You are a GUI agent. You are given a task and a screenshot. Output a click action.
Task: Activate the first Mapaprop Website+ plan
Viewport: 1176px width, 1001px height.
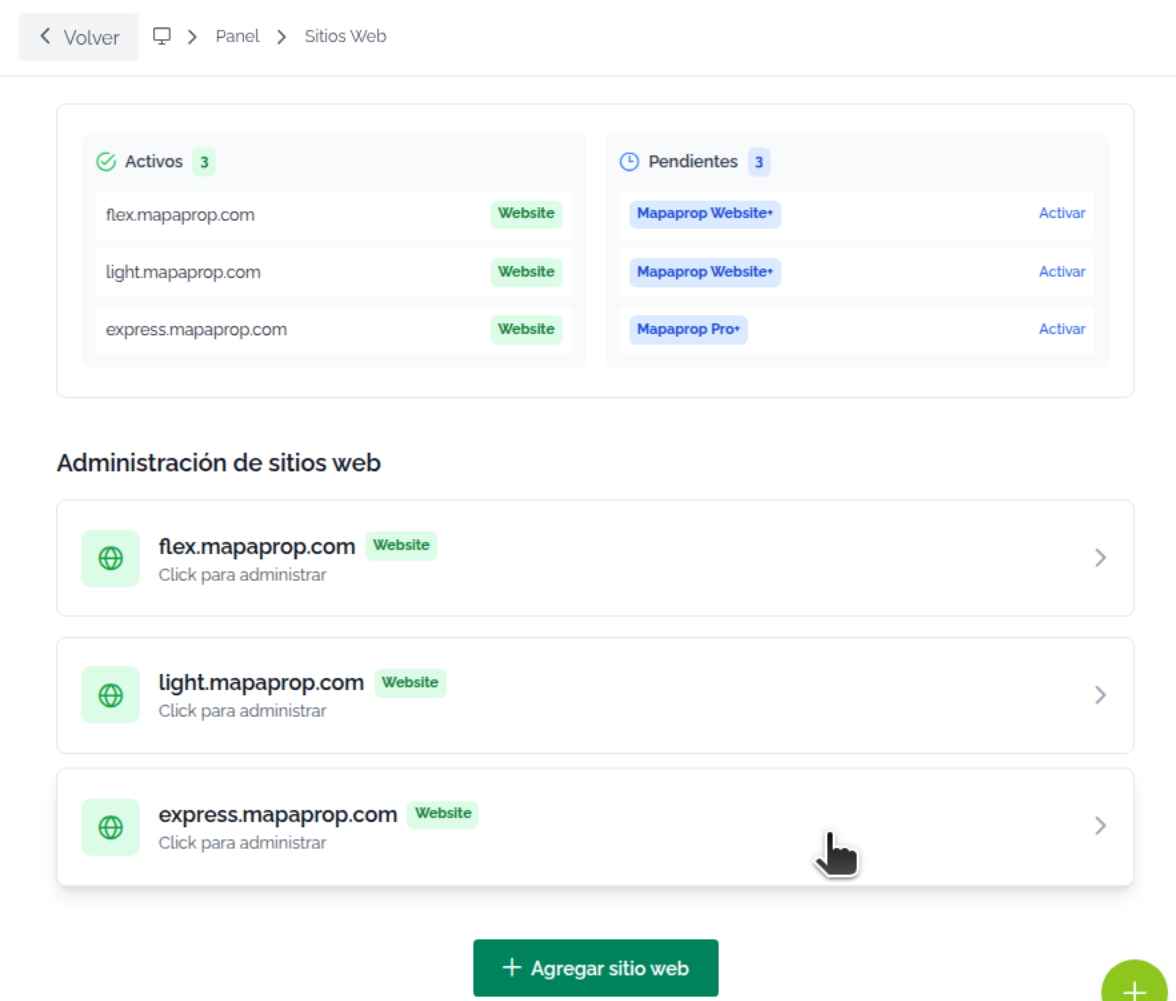coord(1062,213)
